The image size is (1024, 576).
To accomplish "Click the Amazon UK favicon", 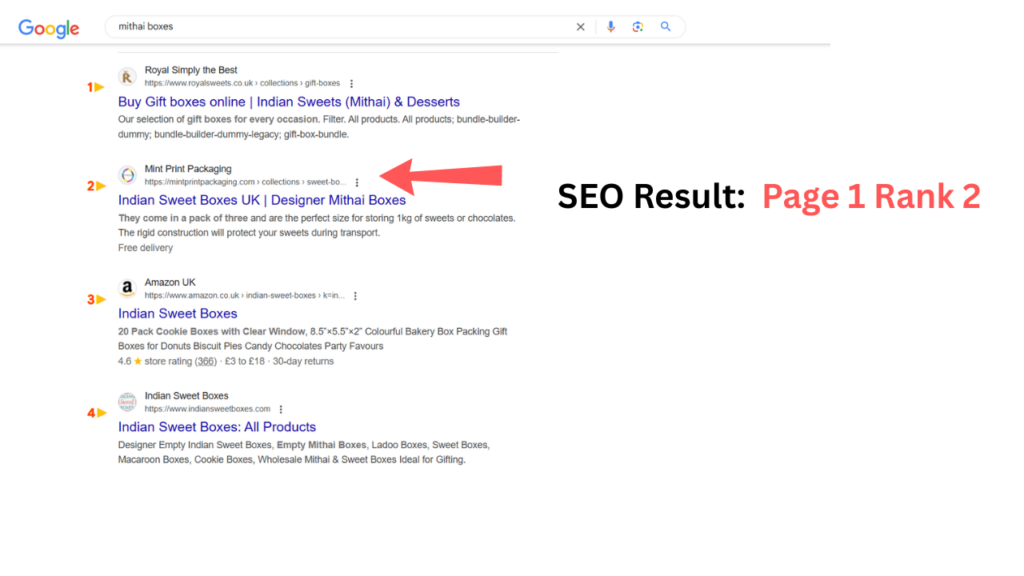I will (127, 289).
